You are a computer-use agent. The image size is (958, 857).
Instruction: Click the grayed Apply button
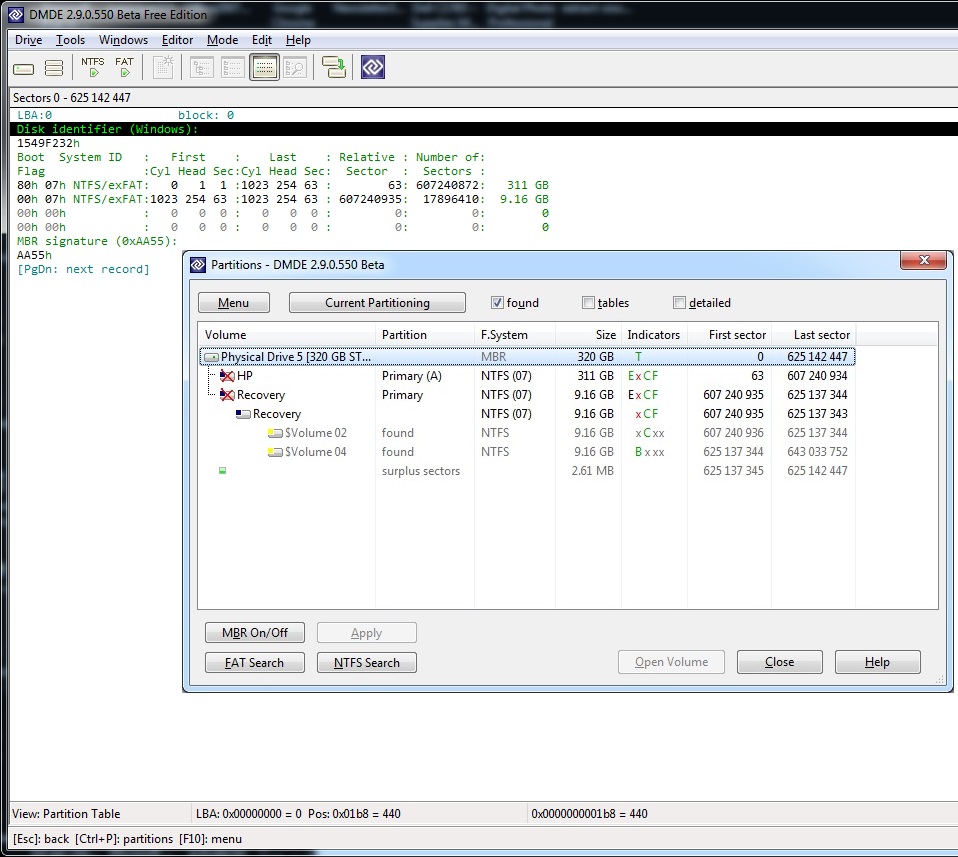[x=367, y=632]
